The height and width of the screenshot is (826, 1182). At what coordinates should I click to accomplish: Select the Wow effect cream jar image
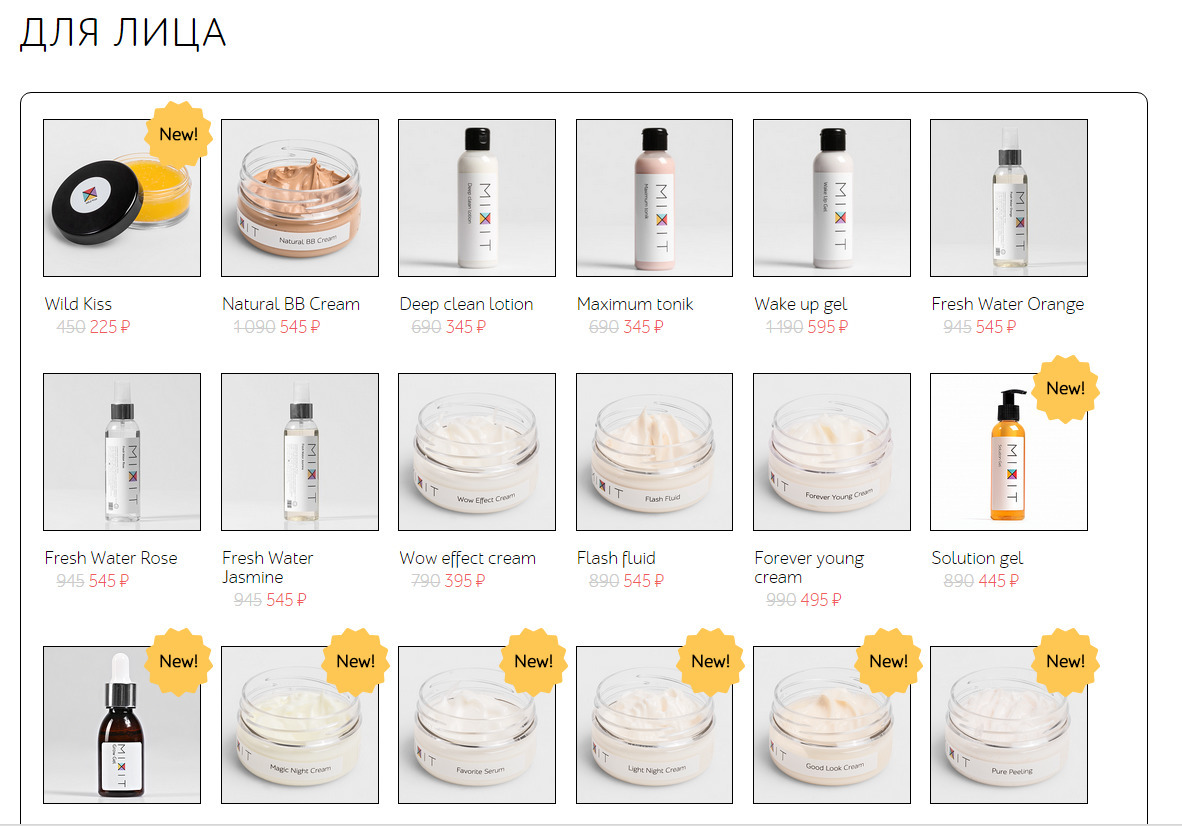[477, 452]
